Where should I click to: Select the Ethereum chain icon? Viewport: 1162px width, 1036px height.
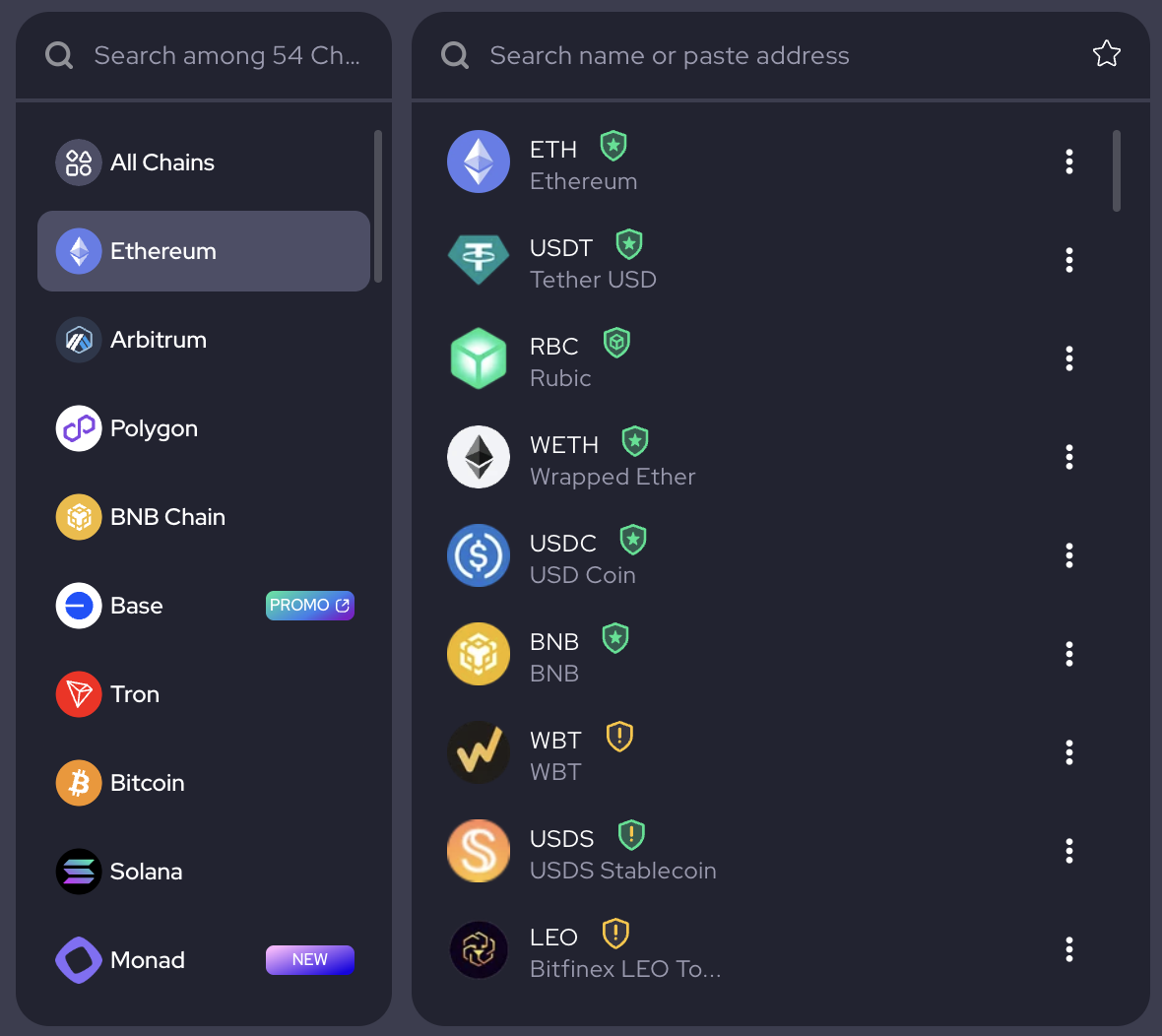click(79, 251)
